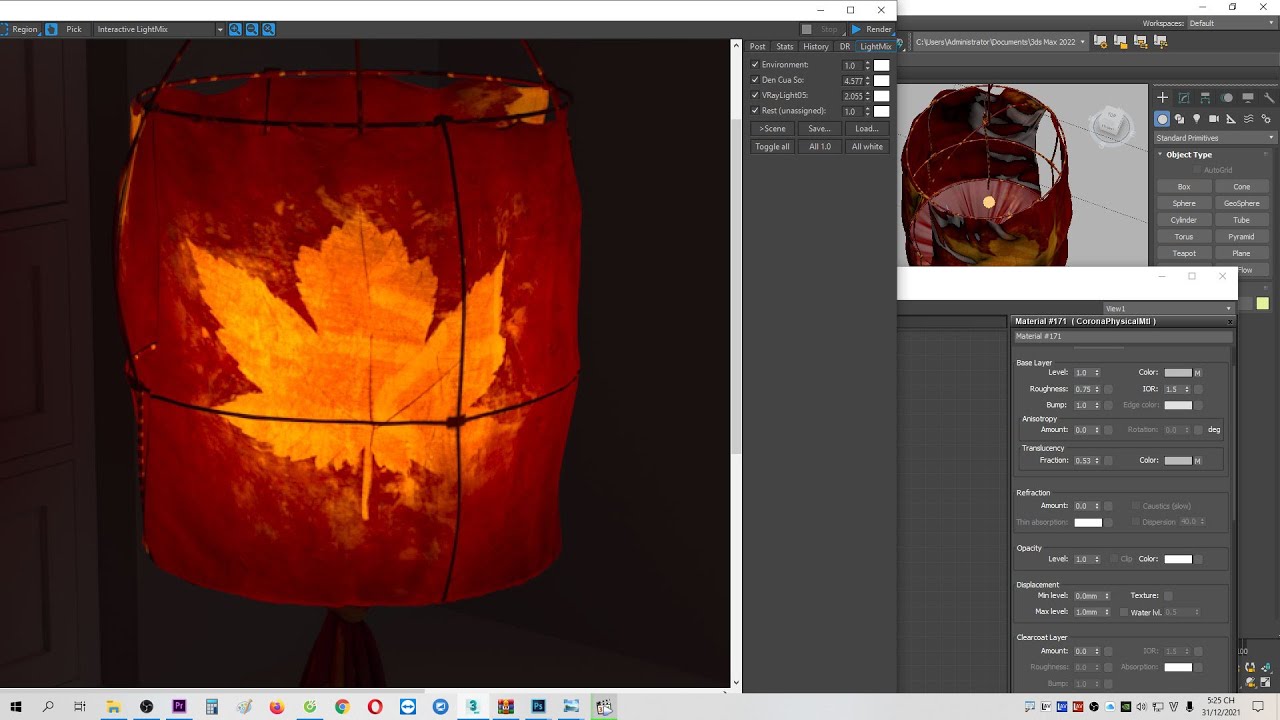Select the Helpers category icon

pos(1231,119)
